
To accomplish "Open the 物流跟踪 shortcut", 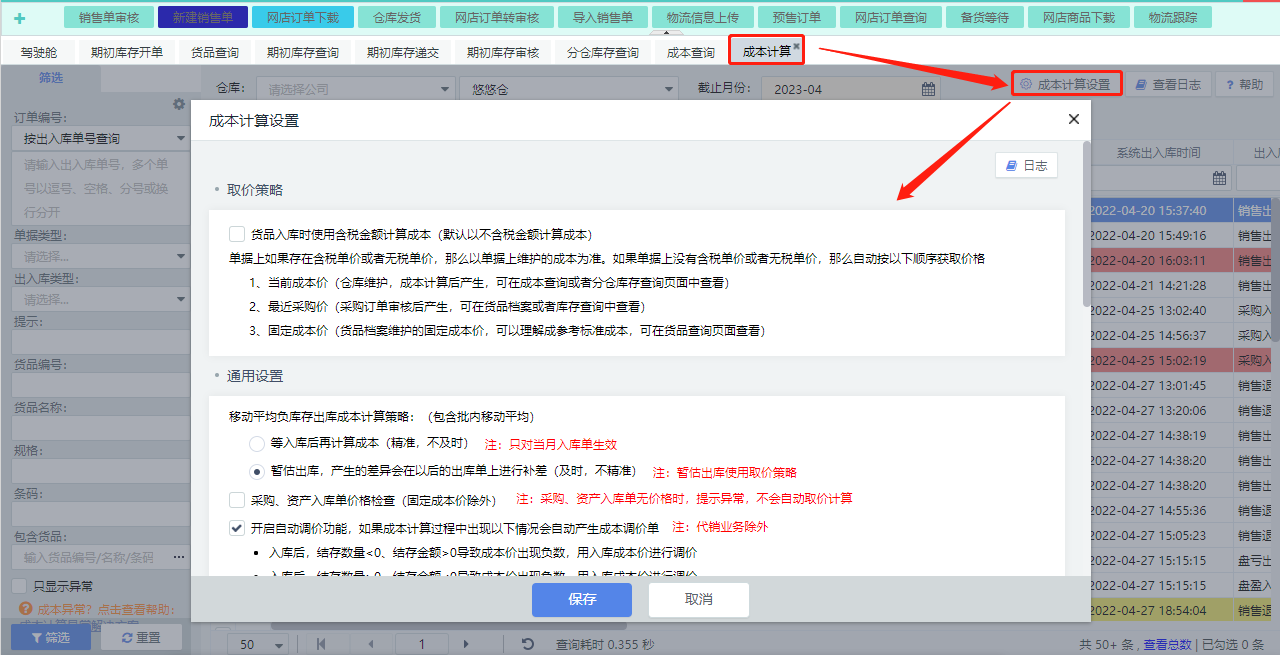I will tap(1173, 17).
